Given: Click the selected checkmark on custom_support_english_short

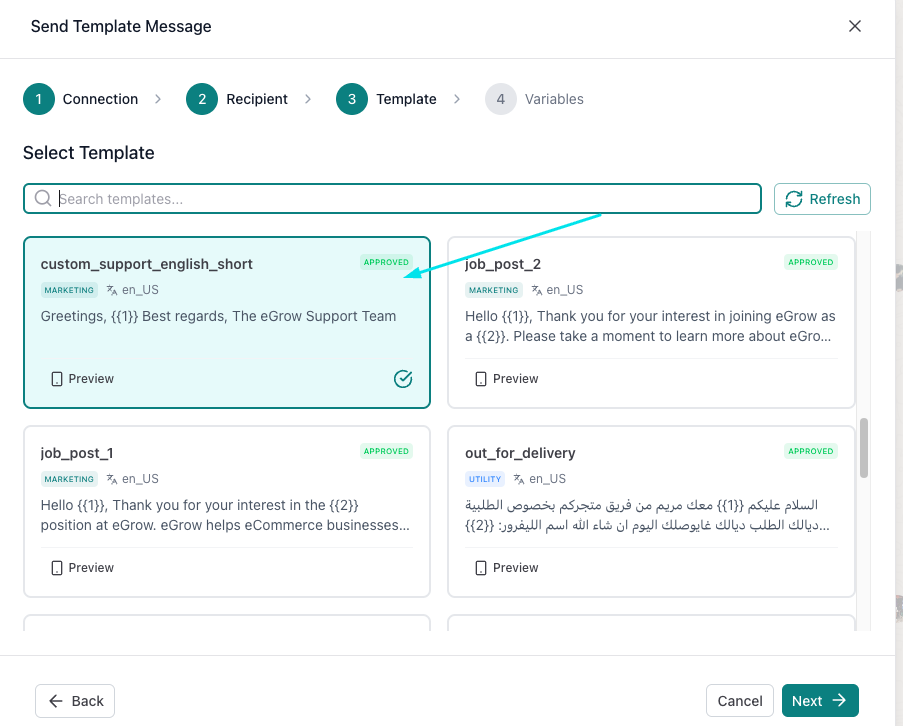Looking at the screenshot, I should click(x=403, y=379).
